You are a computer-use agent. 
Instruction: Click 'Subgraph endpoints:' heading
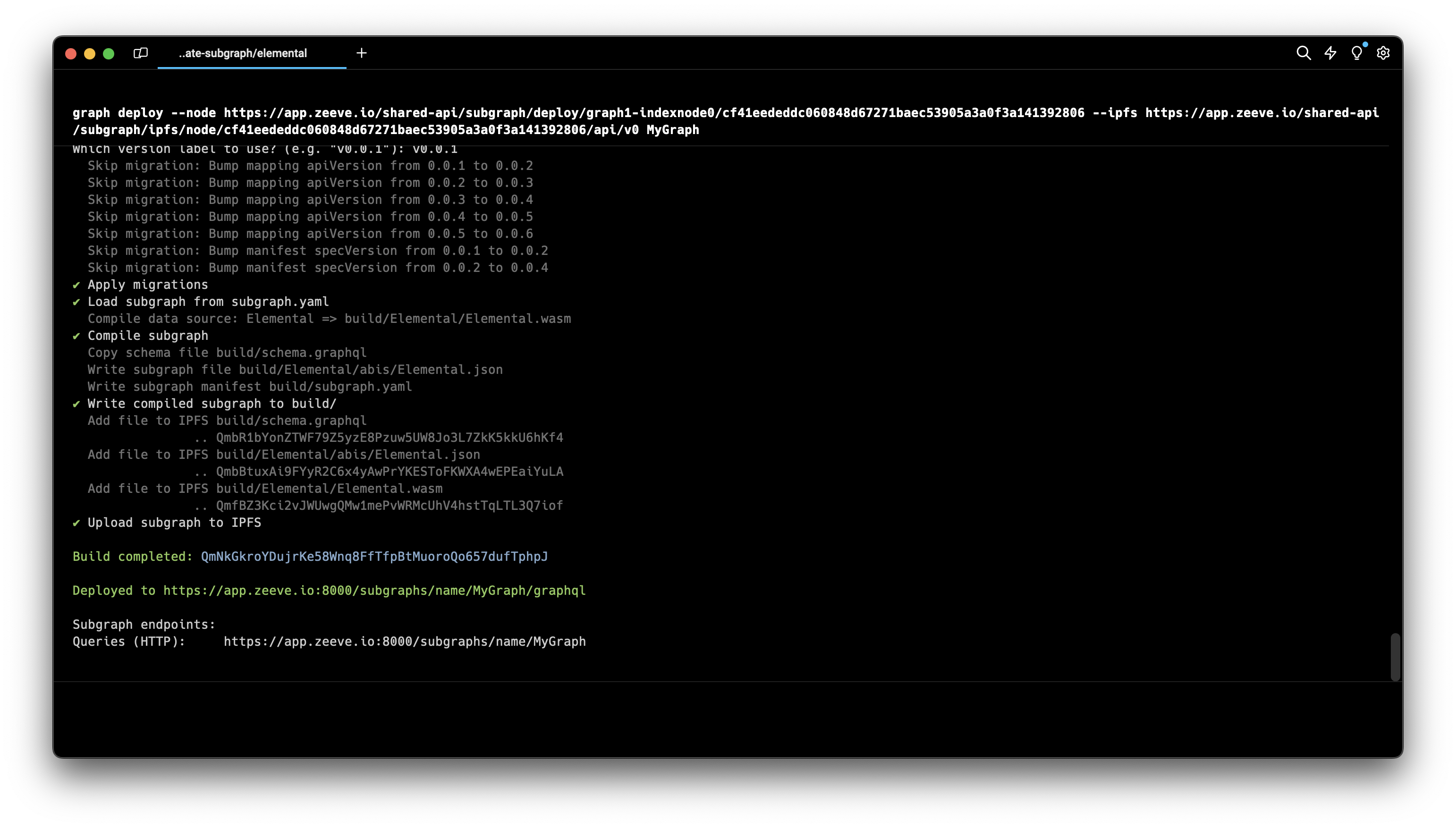(144, 625)
